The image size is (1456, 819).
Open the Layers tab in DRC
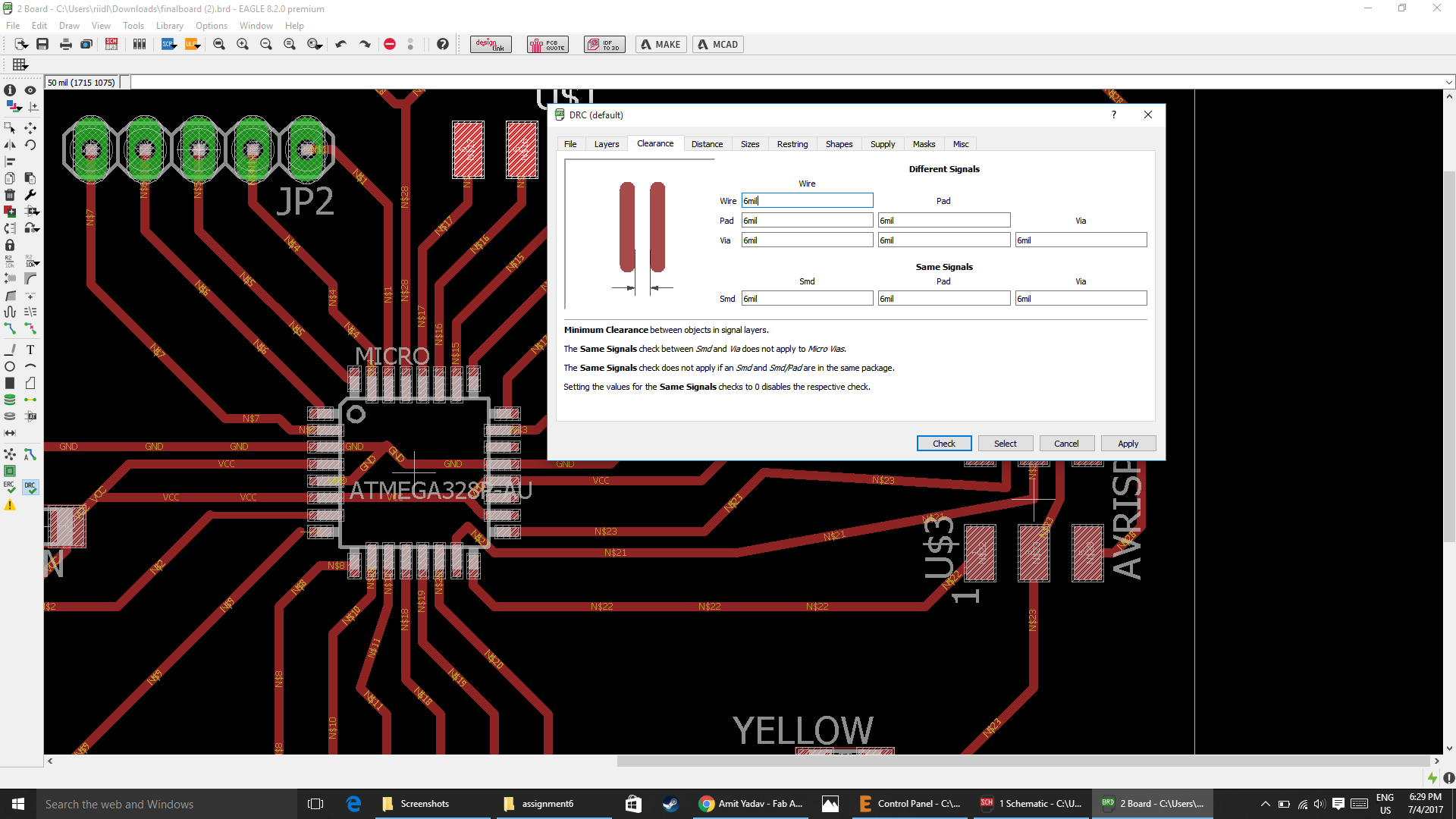606,144
